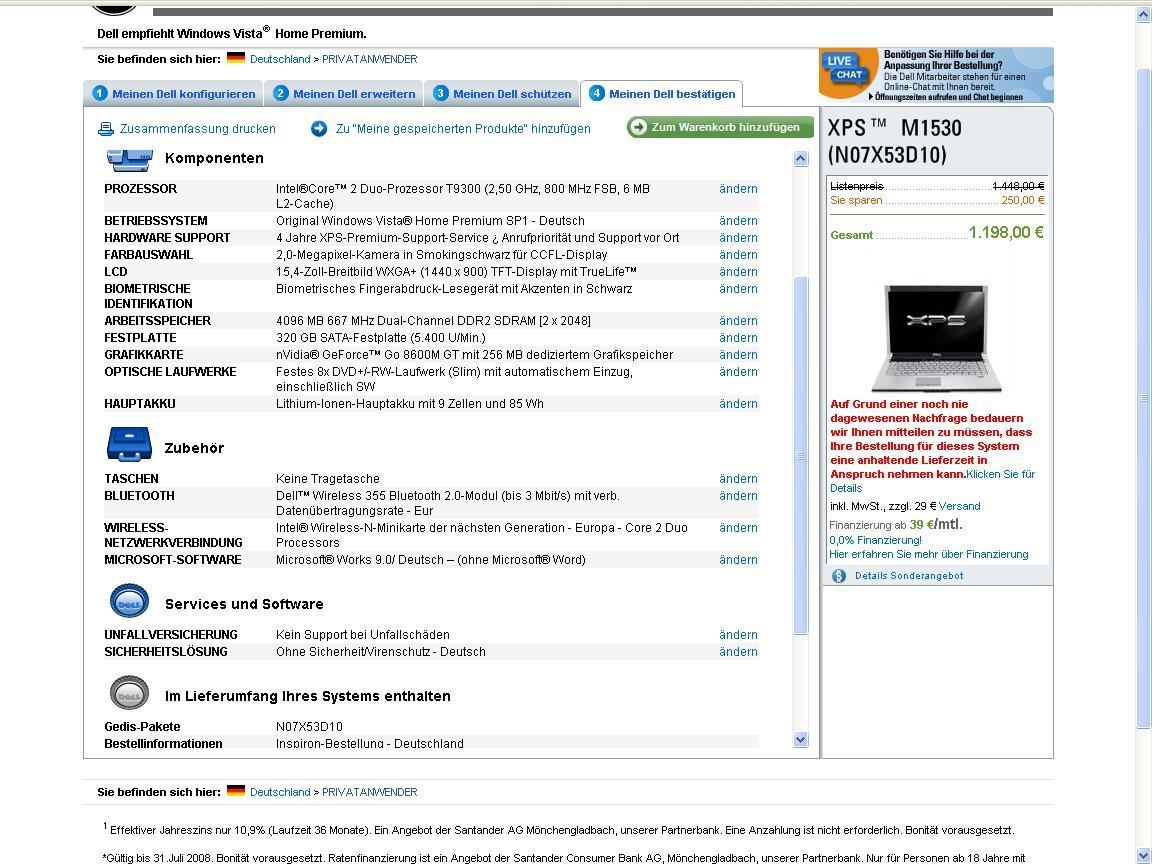Change BIOMETRISCHE IDENTIFIKATION via ändern
The width and height of the screenshot is (1152, 864).
click(738, 289)
